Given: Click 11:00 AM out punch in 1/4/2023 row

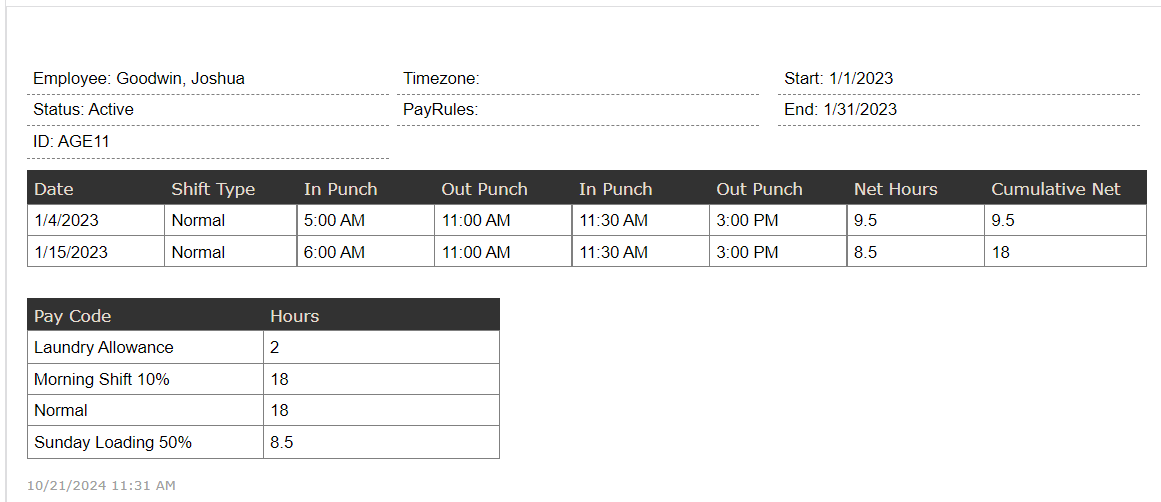Looking at the screenshot, I should (503, 221).
